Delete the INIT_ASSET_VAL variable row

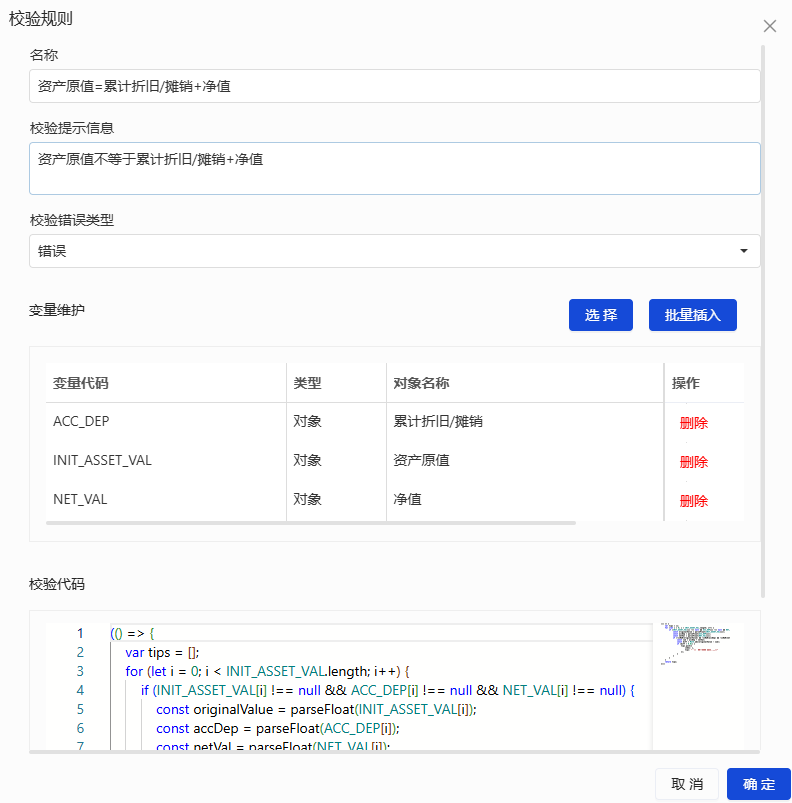[693, 462]
